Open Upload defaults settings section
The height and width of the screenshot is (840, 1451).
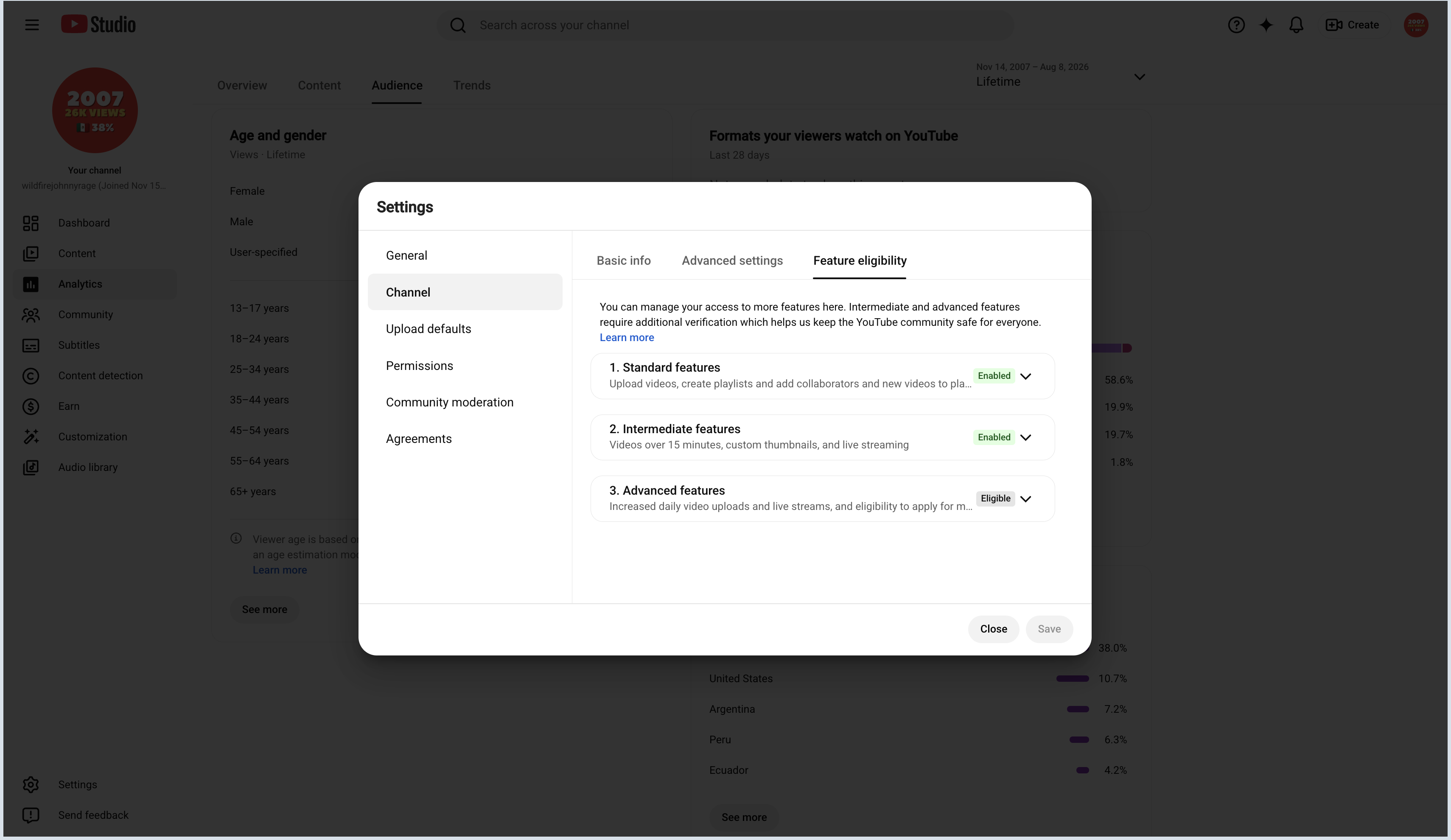465,329
